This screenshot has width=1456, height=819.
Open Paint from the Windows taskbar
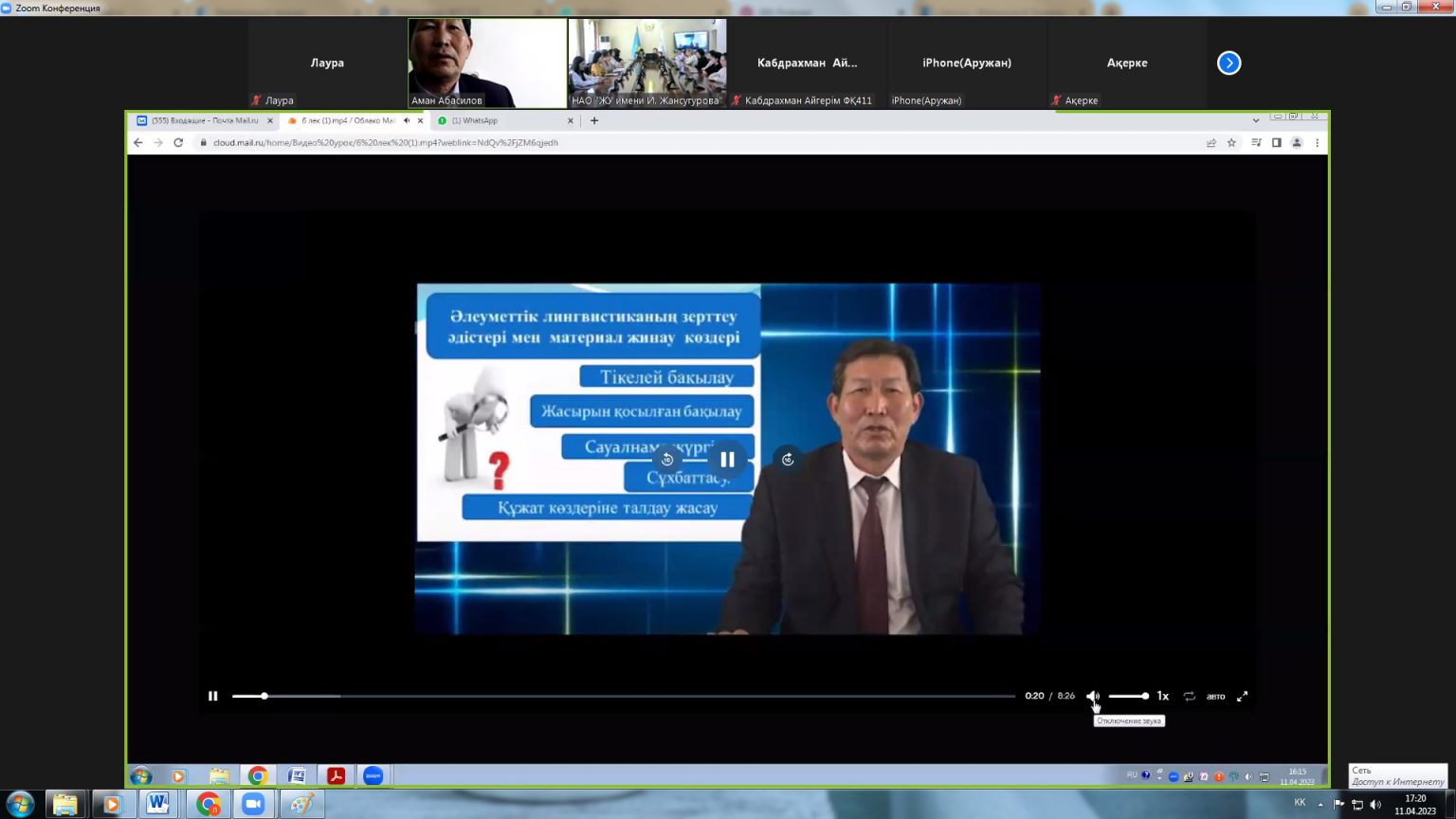(301, 804)
